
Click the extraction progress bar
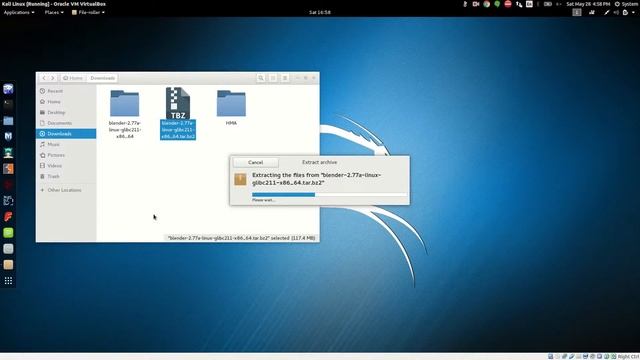(x=329, y=195)
